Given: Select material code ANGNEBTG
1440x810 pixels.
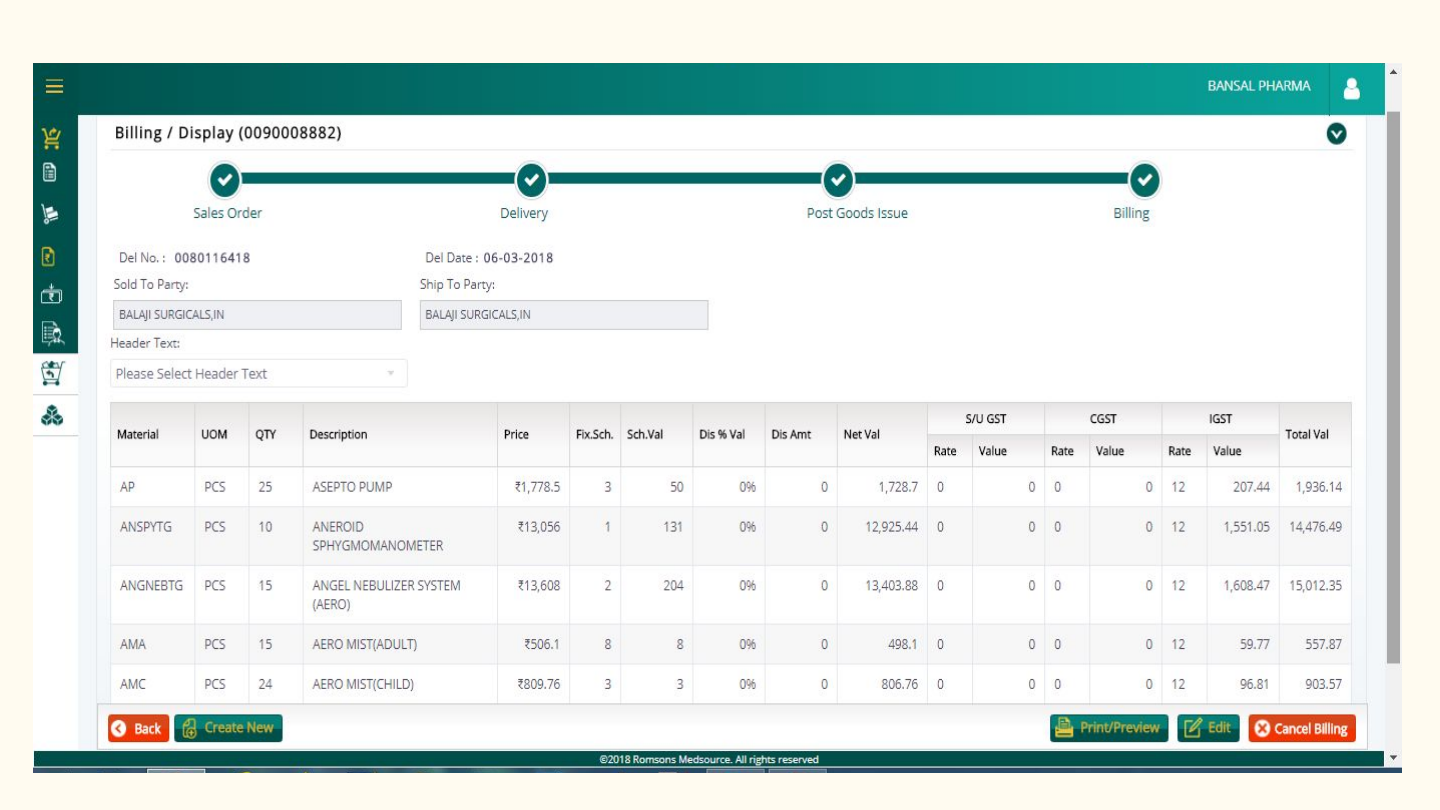Looking at the screenshot, I should (x=152, y=586).
